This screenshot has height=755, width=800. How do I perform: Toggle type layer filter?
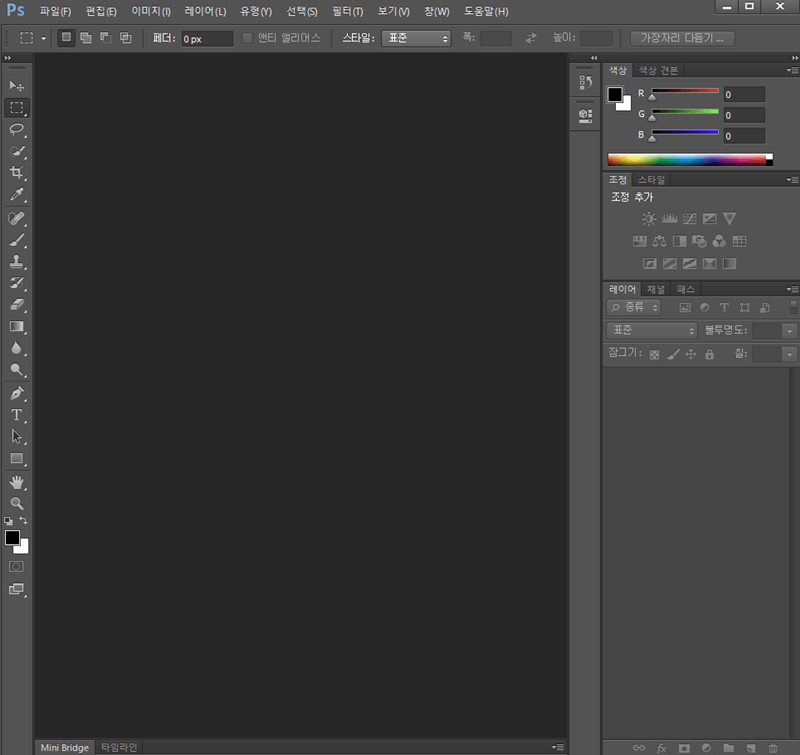click(724, 307)
